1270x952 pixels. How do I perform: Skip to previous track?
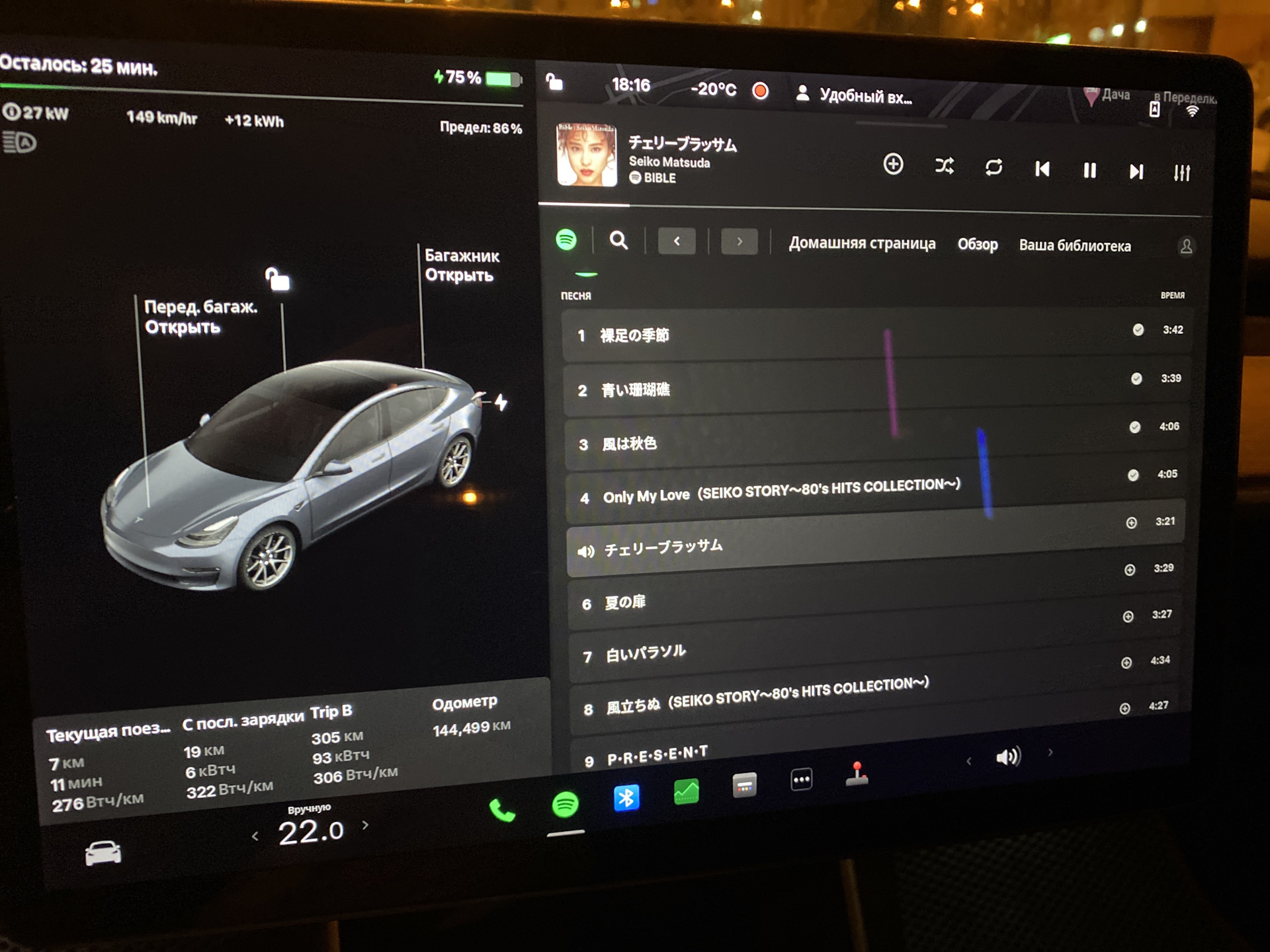point(1042,169)
